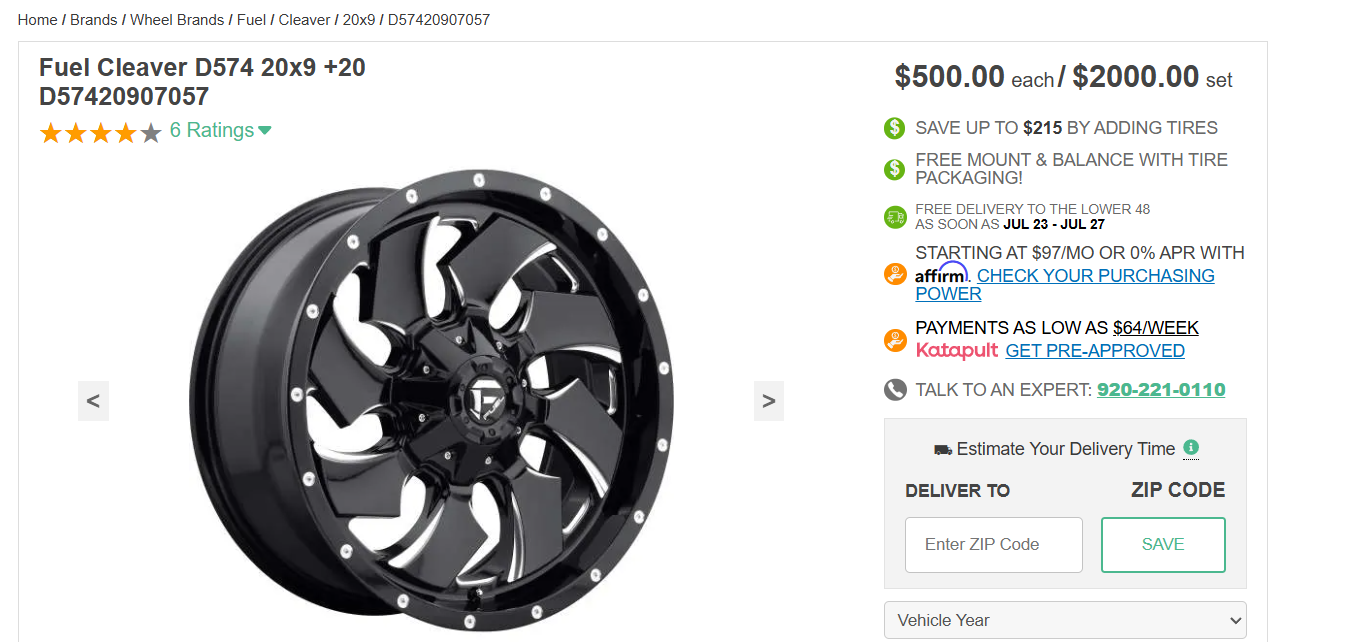Open the Vehicle Year dropdown
The image size is (1352, 642).
(x=1065, y=620)
